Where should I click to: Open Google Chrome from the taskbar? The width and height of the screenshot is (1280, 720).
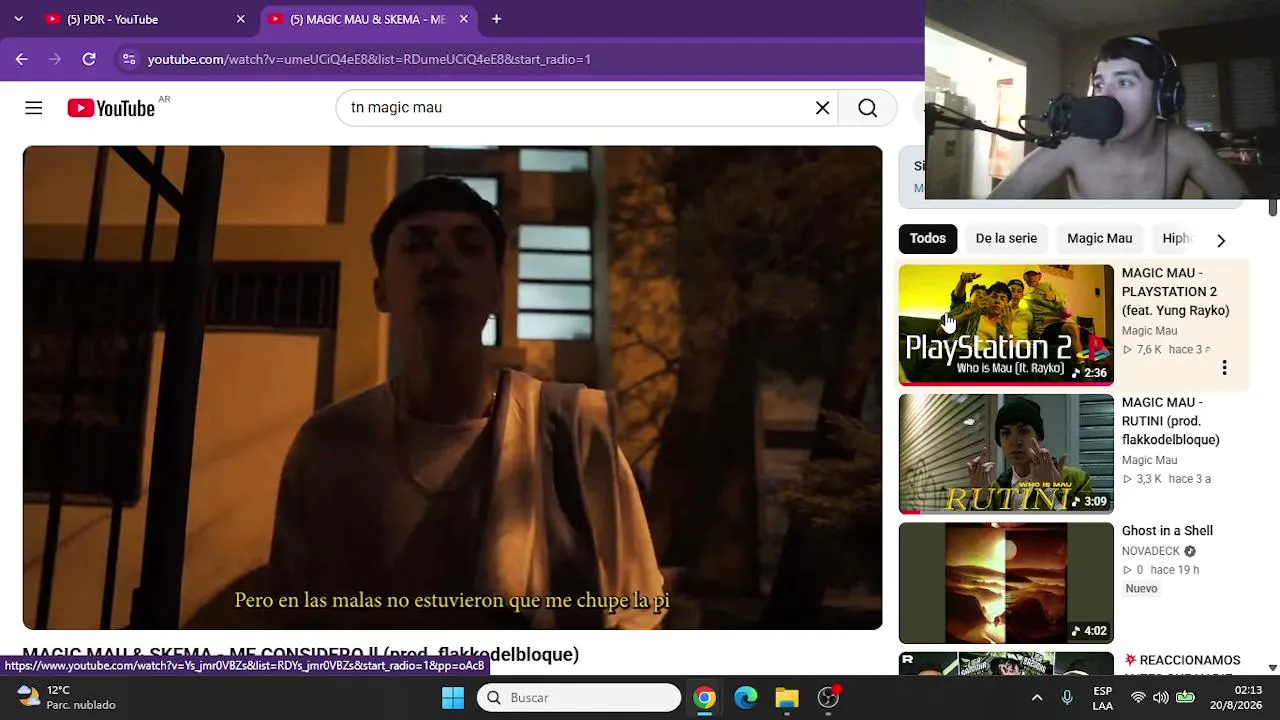click(x=705, y=697)
